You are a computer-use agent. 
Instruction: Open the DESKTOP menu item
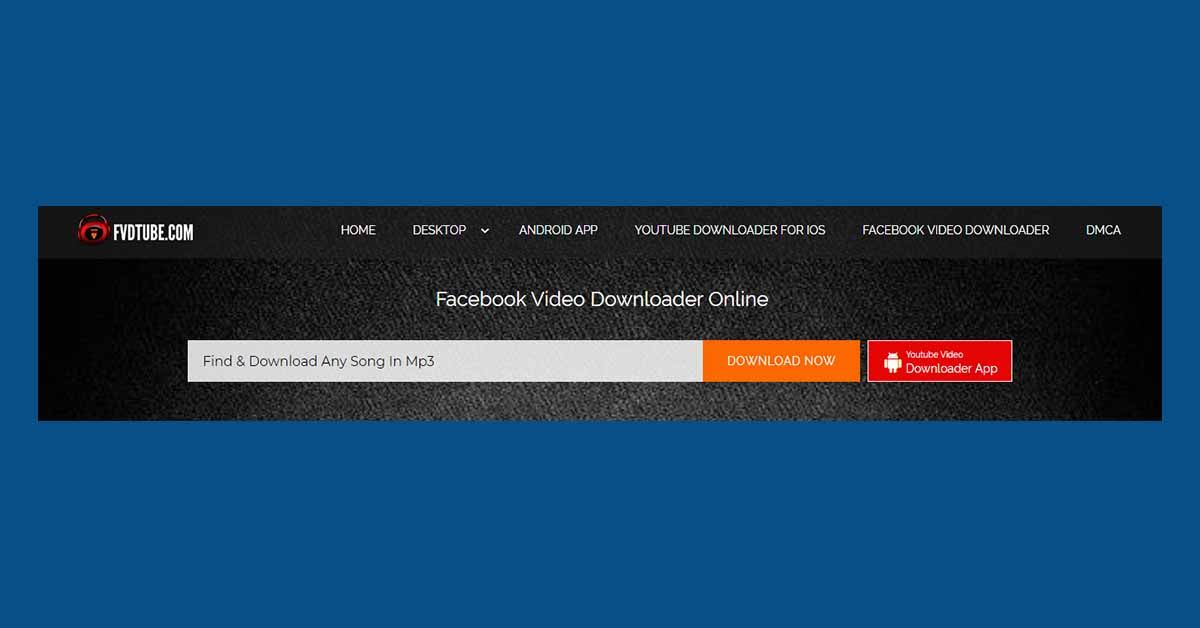[x=439, y=230]
